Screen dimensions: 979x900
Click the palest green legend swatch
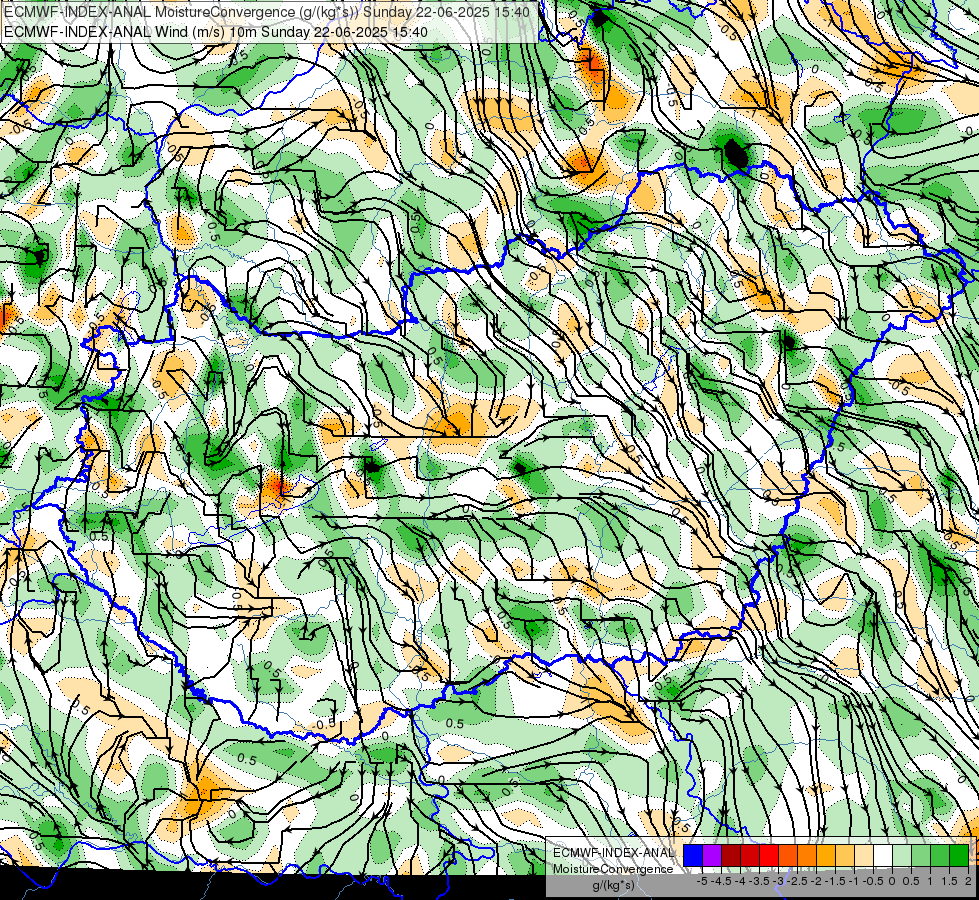pos(902,855)
